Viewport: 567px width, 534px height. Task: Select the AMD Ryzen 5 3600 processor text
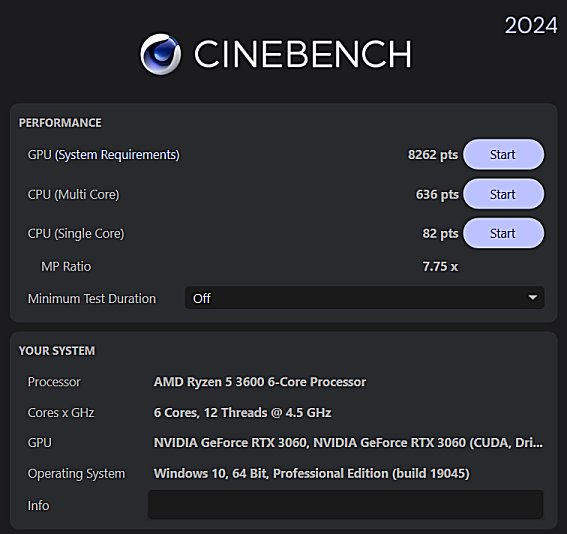(260, 382)
